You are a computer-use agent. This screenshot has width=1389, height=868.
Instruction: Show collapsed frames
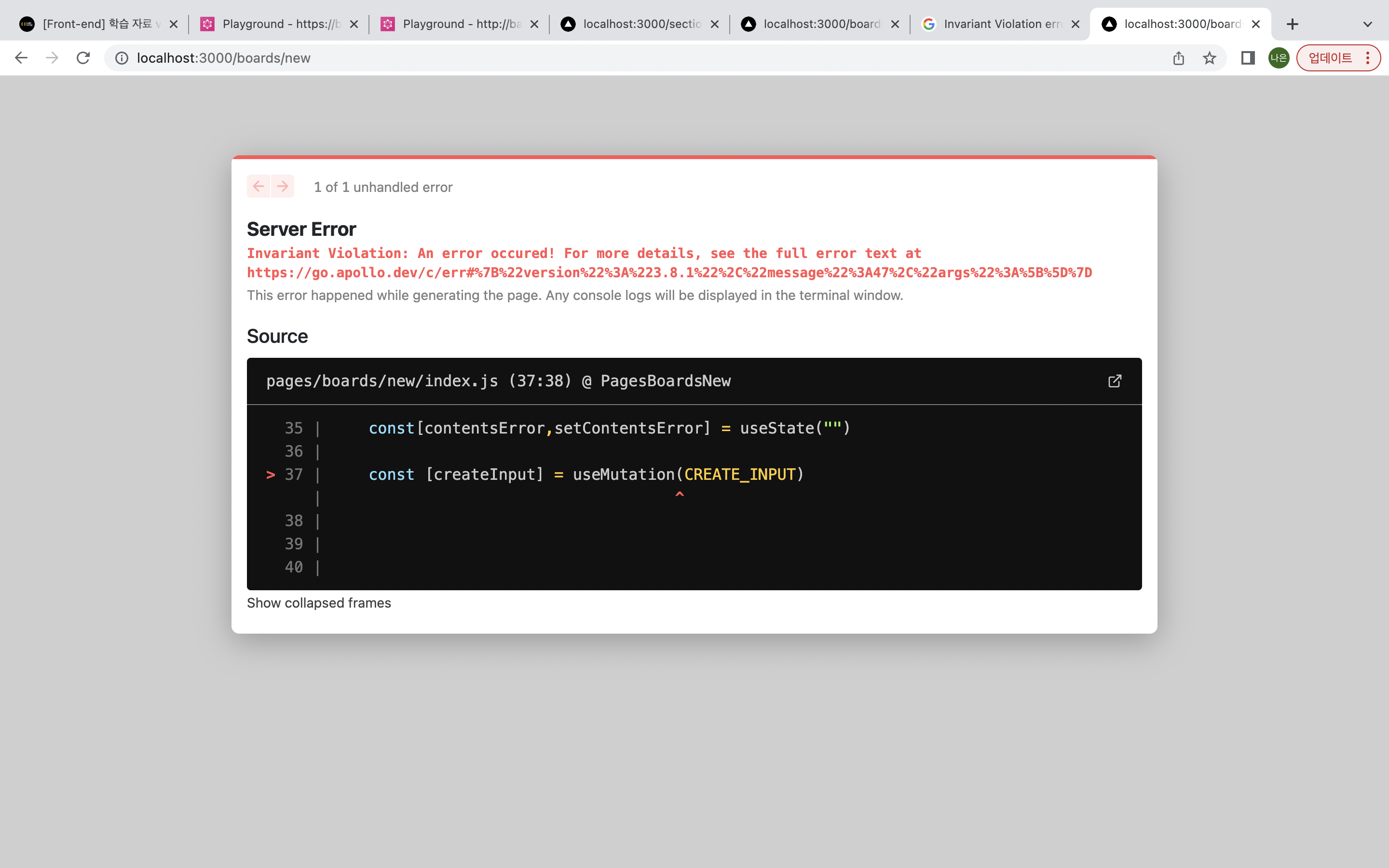(x=318, y=603)
